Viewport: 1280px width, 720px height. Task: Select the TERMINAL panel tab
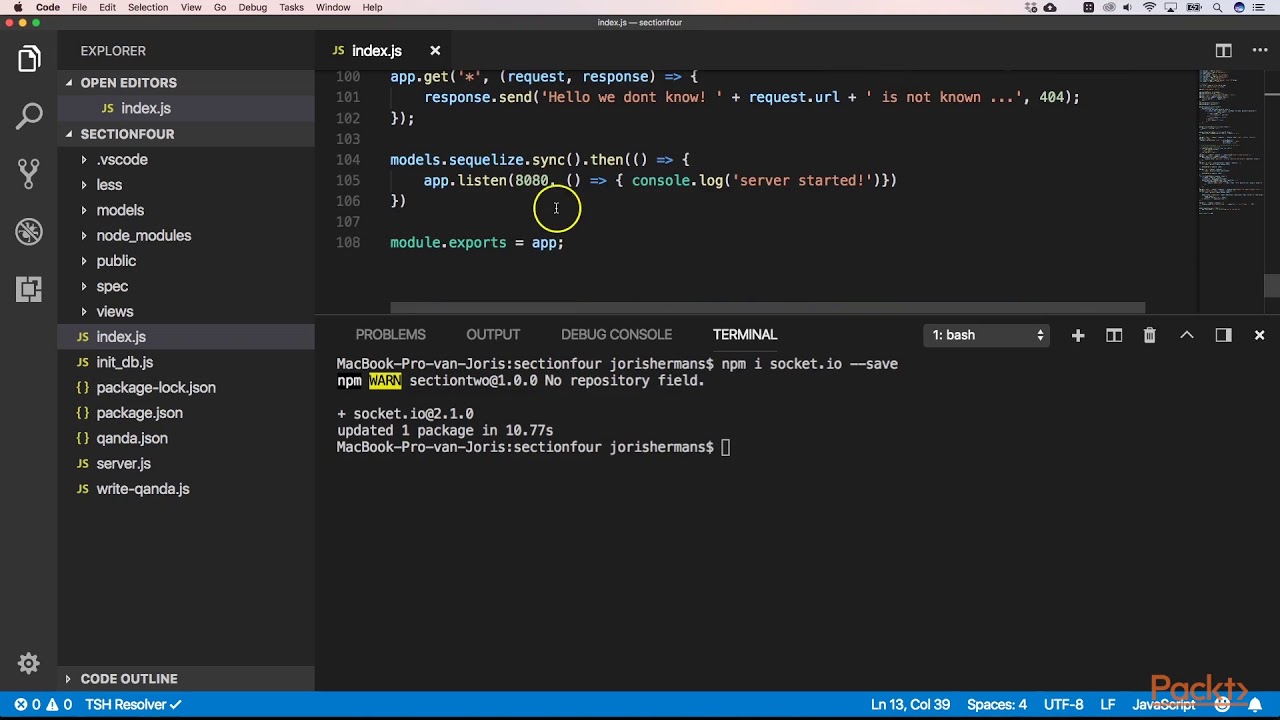pos(745,335)
